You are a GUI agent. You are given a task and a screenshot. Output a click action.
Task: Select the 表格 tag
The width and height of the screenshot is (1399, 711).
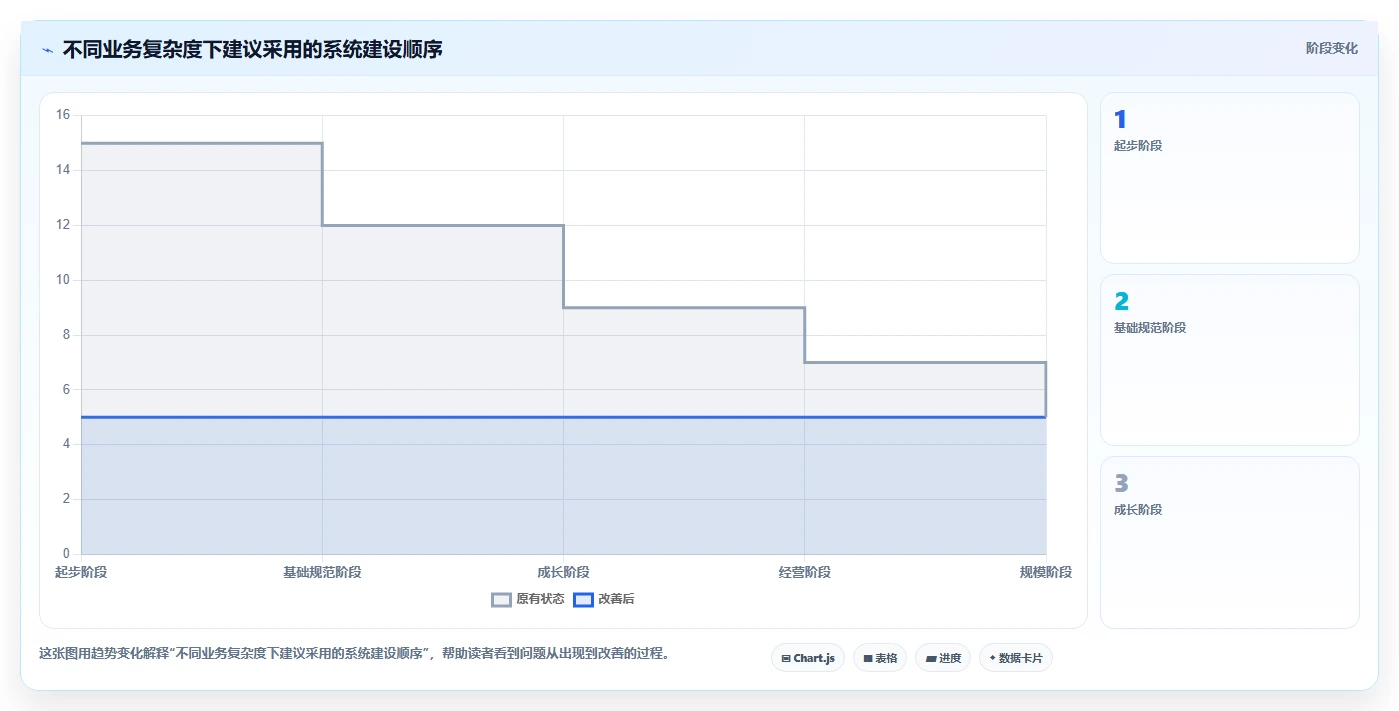[x=880, y=658]
